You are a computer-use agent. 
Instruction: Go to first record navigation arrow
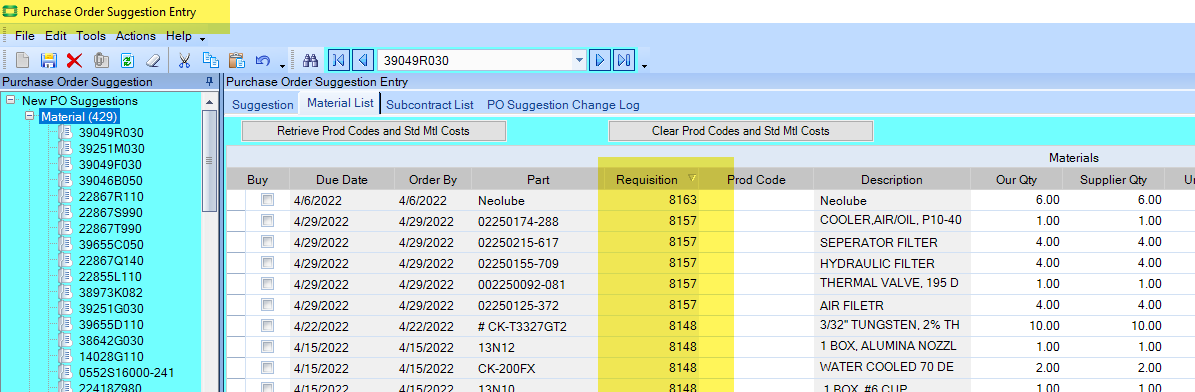point(338,60)
